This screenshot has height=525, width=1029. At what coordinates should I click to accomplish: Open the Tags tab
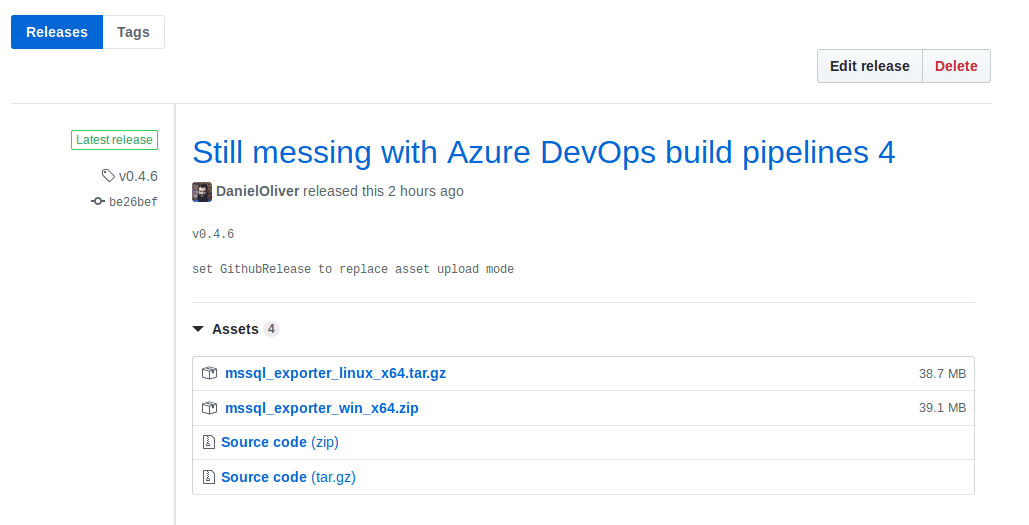(133, 32)
